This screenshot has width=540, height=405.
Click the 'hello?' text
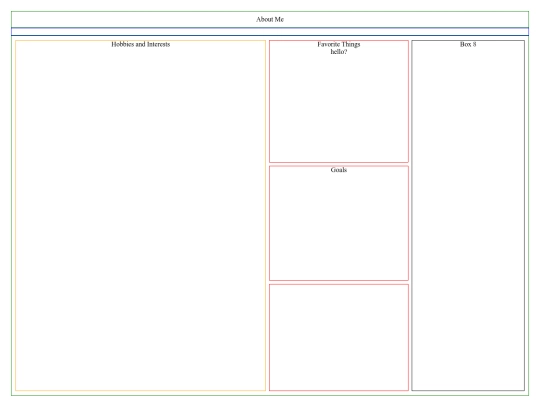point(339,52)
